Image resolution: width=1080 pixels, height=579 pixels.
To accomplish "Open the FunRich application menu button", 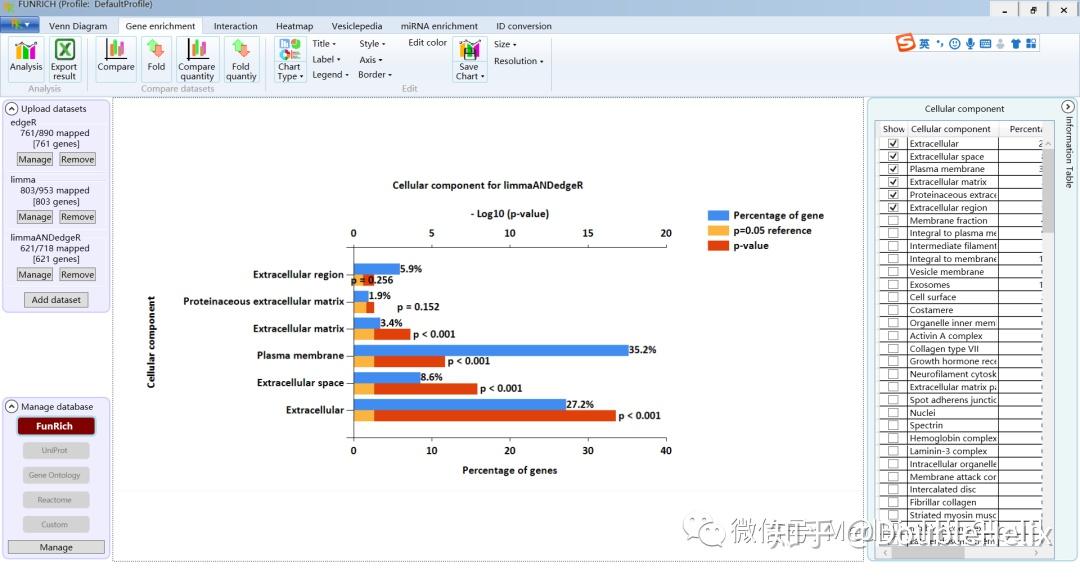I will (19, 25).
